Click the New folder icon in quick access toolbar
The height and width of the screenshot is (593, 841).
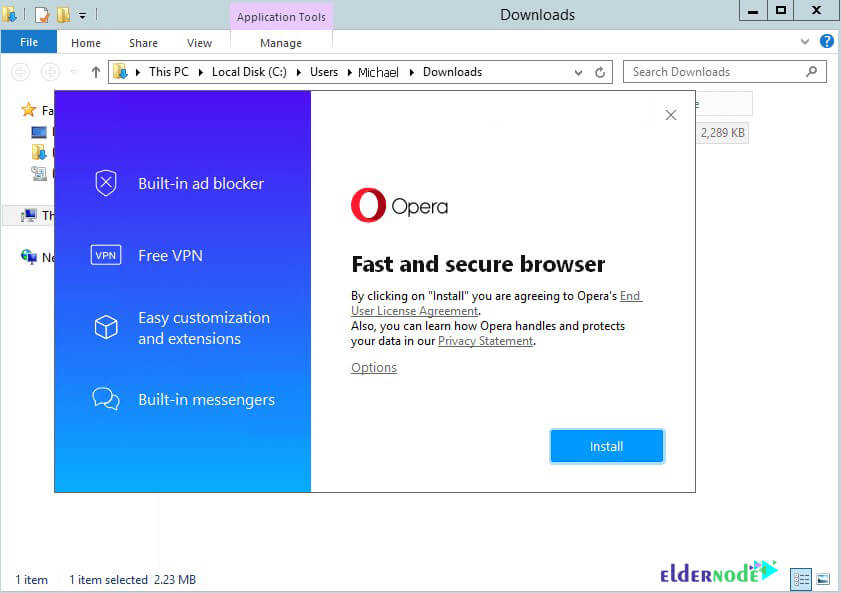[x=63, y=14]
